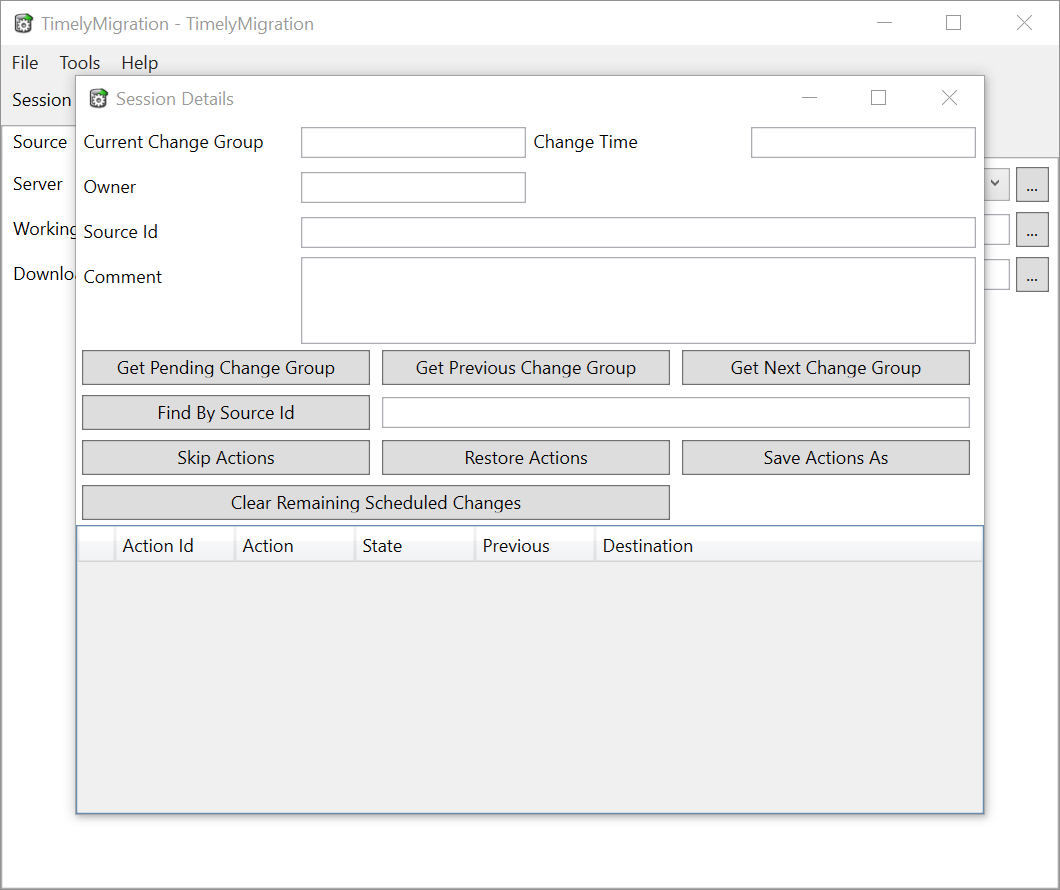Sort by the Destination column header
1060x890 pixels.
point(788,545)
